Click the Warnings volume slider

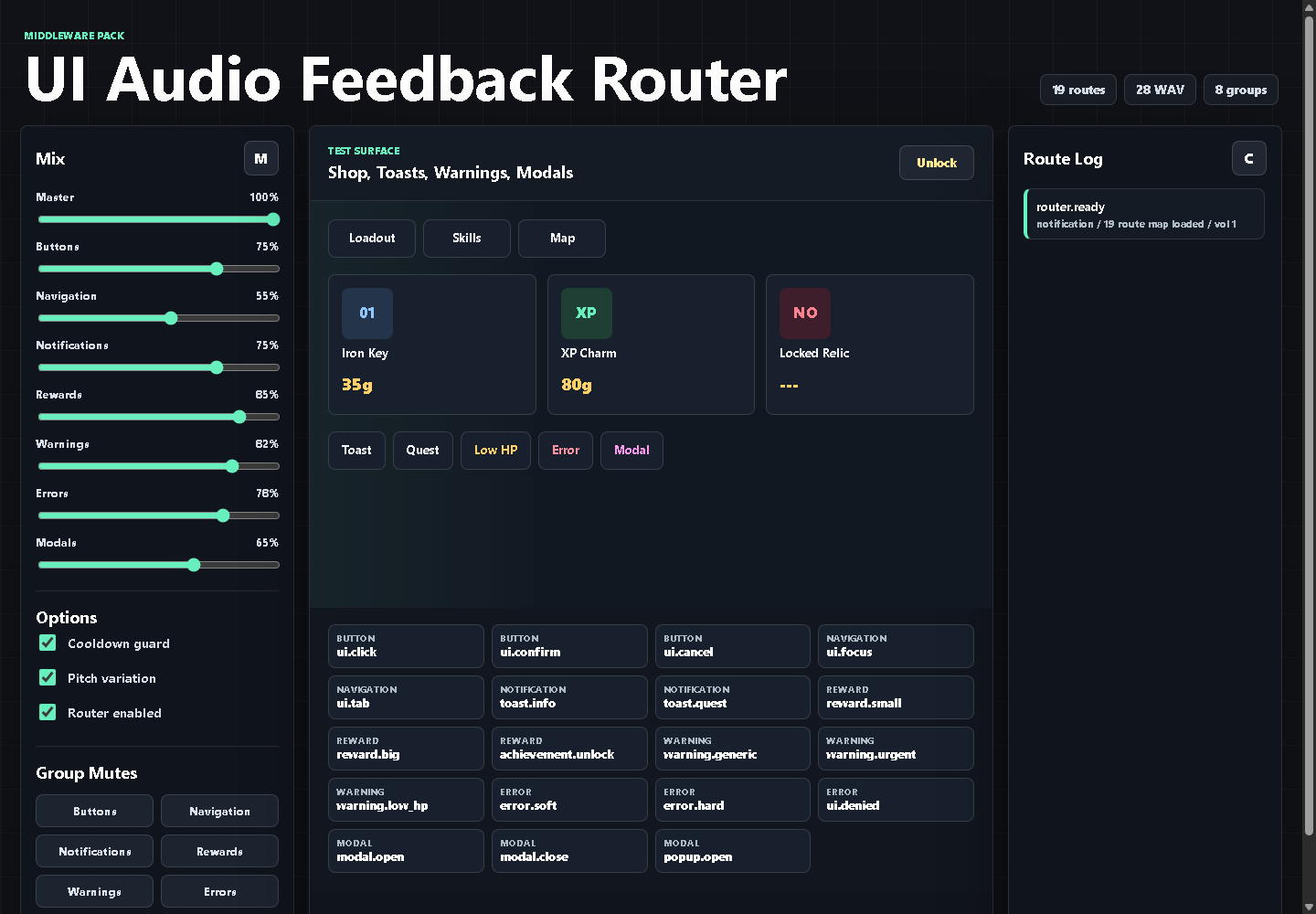pos(158,466)
